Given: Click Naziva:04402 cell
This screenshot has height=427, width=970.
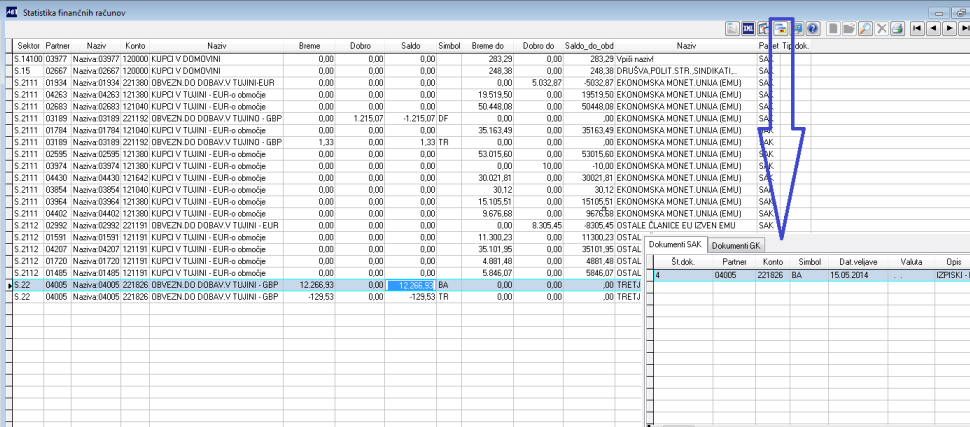Looking at the screenshot, I should [96, 214].
